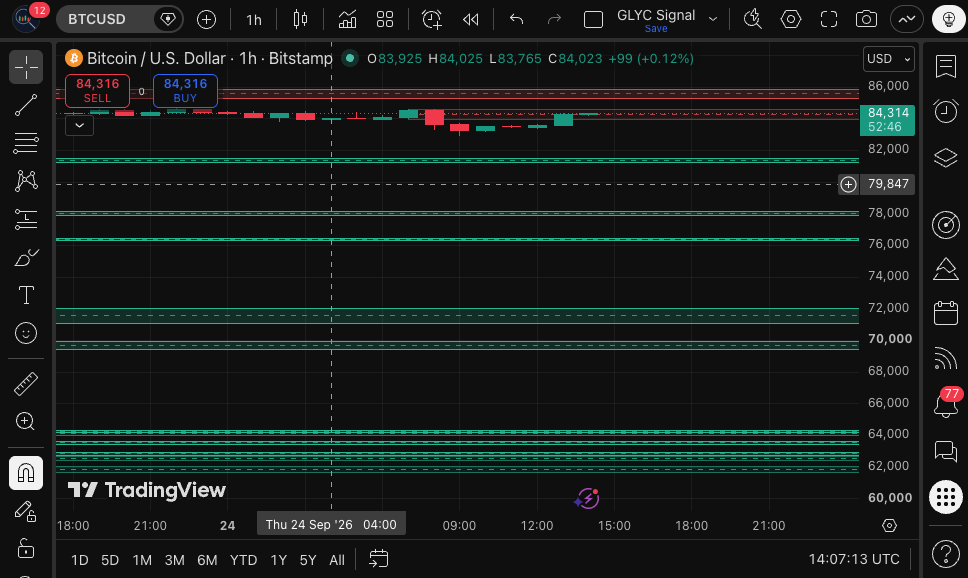The height and width of the screenshot is (578, 968).
Task: Toggle lock all drawings
Action: [26, 548]
